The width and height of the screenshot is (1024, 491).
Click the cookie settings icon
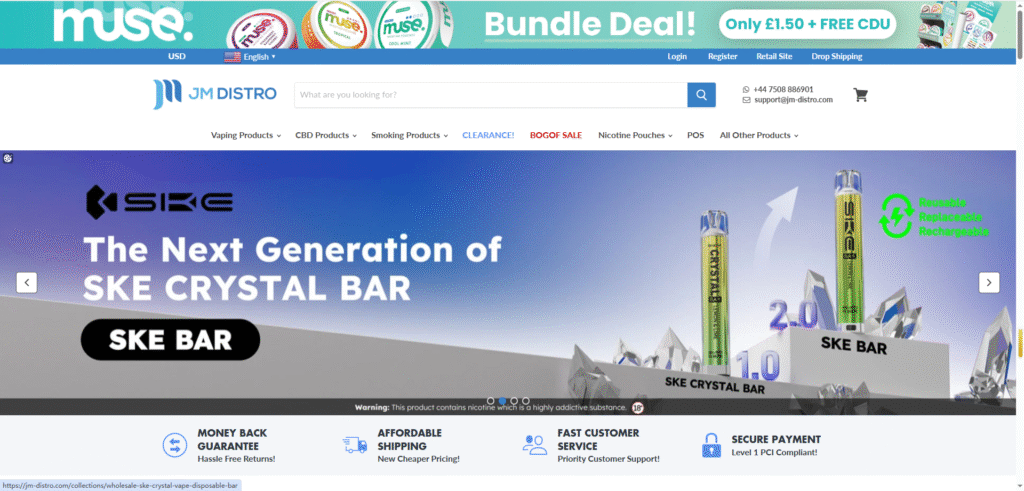pyautogui.click(x=8, y=158)
